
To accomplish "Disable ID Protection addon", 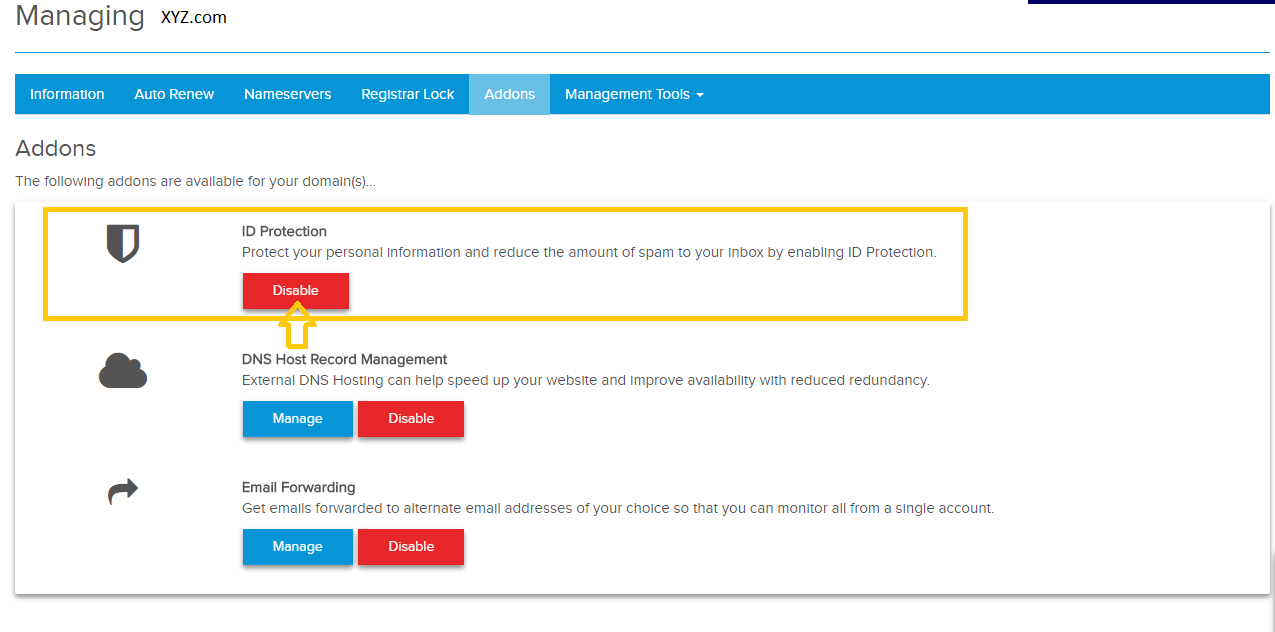I will coord(296,291).
